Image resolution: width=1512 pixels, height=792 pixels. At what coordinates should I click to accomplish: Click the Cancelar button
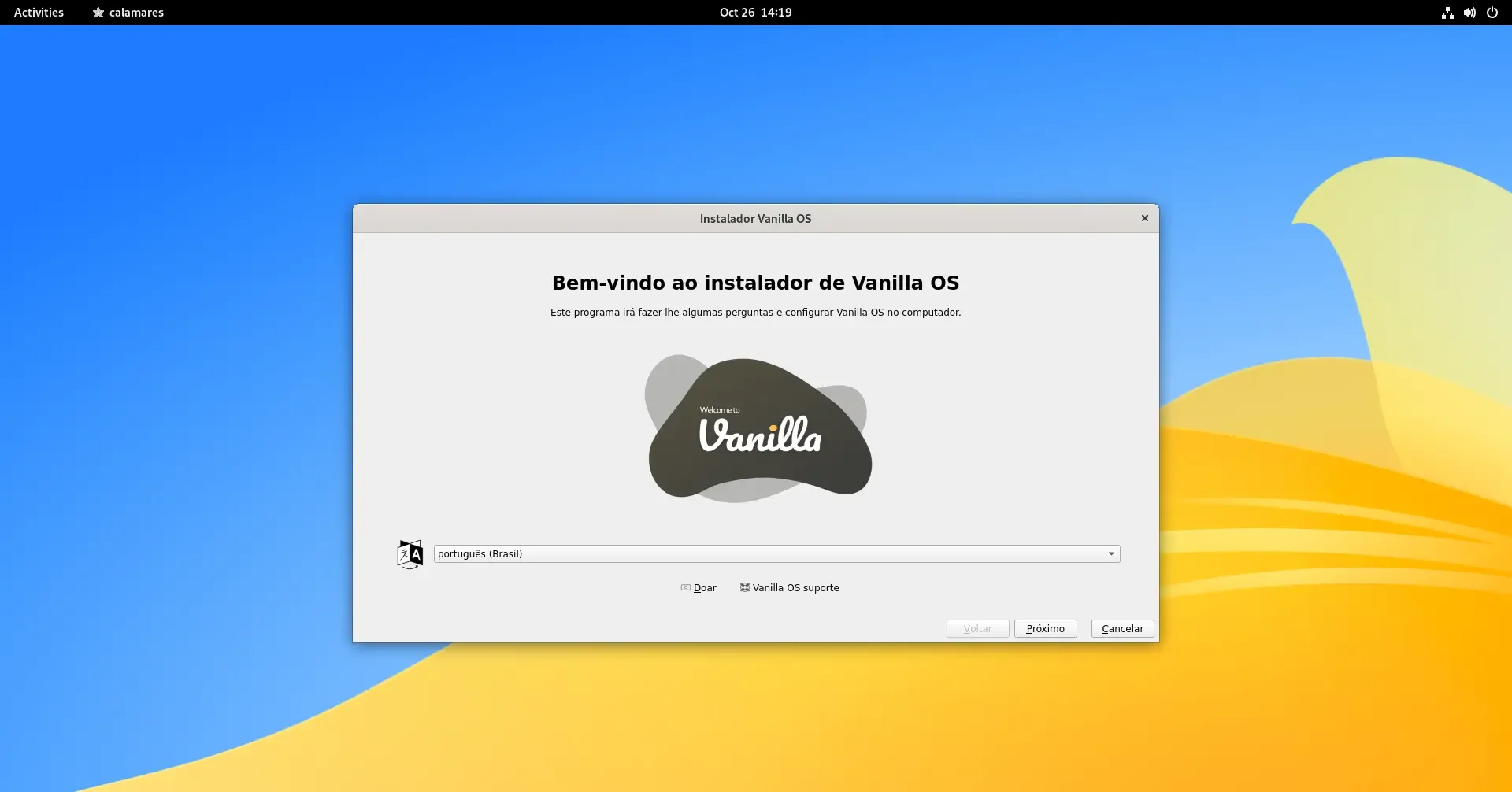[1122, 629]
